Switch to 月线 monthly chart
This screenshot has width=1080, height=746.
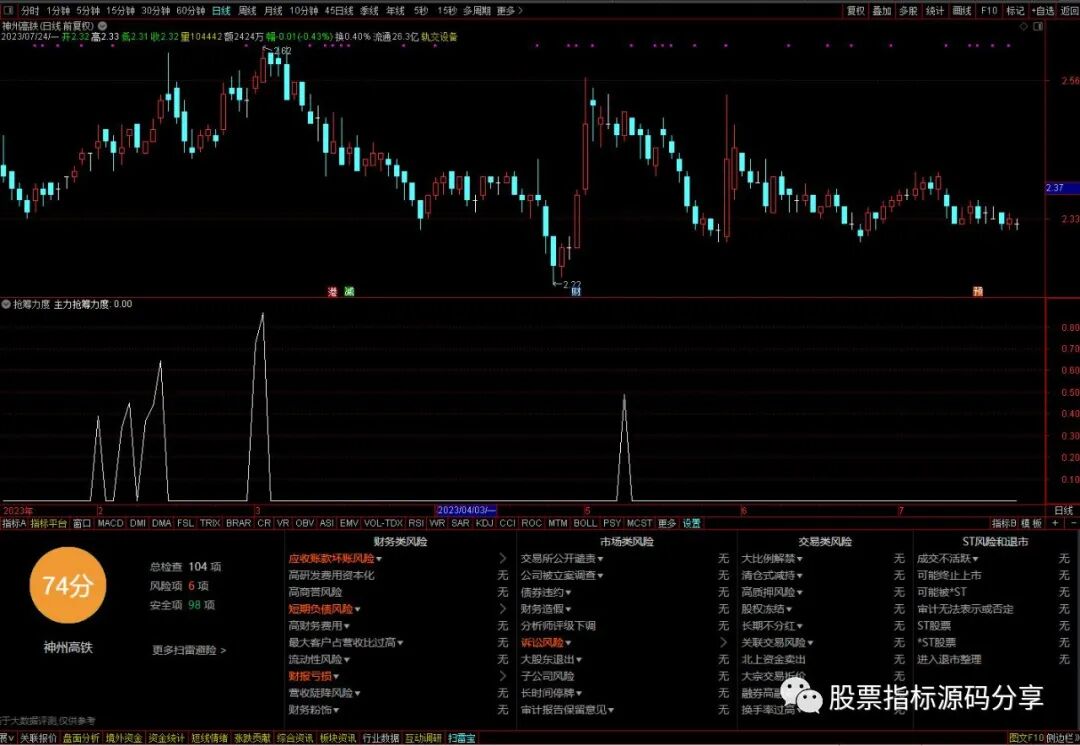pyautogui.click(x=273, y=11)
